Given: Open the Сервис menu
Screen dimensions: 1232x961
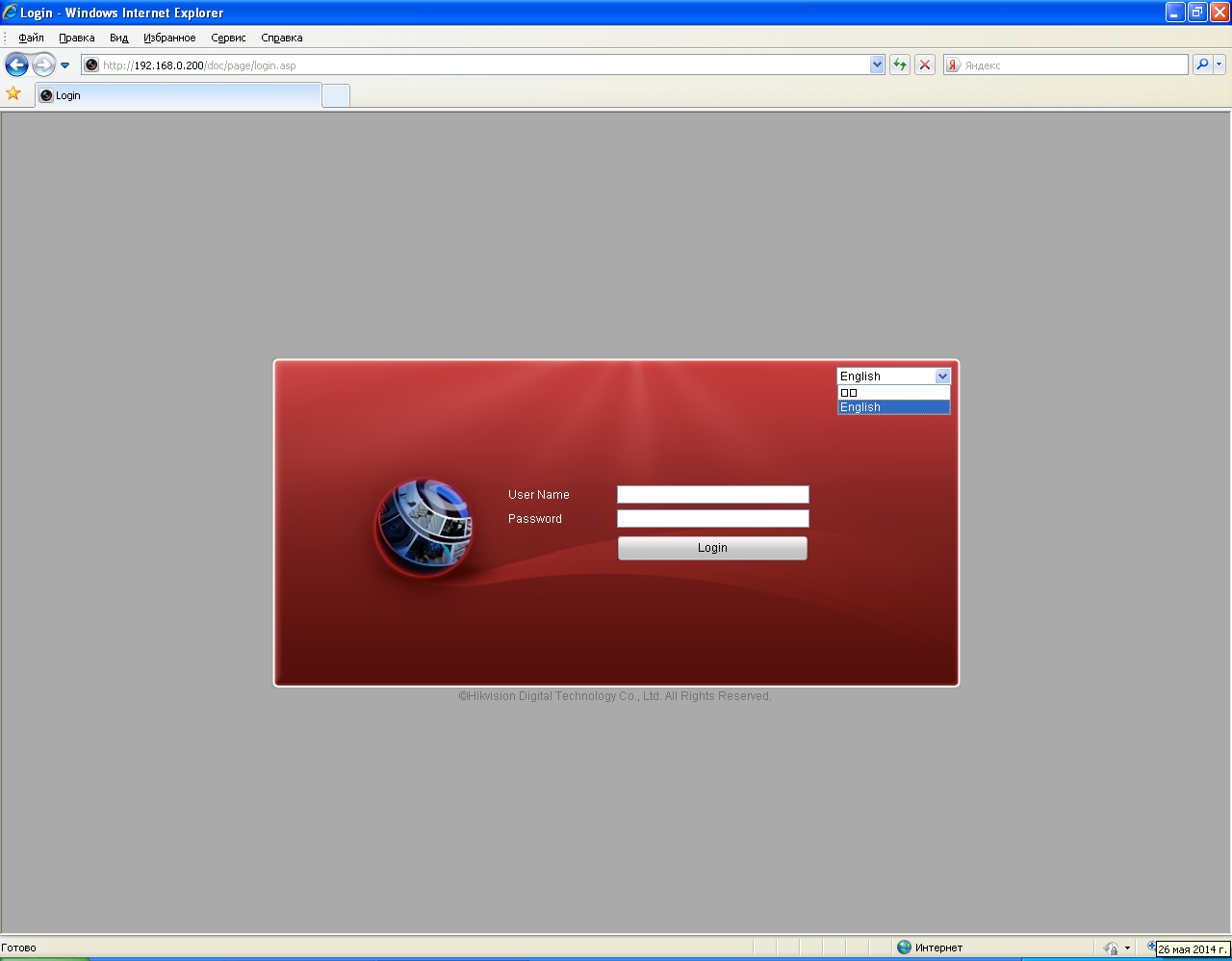Looking at the screenshot, I should pos(228,38).
